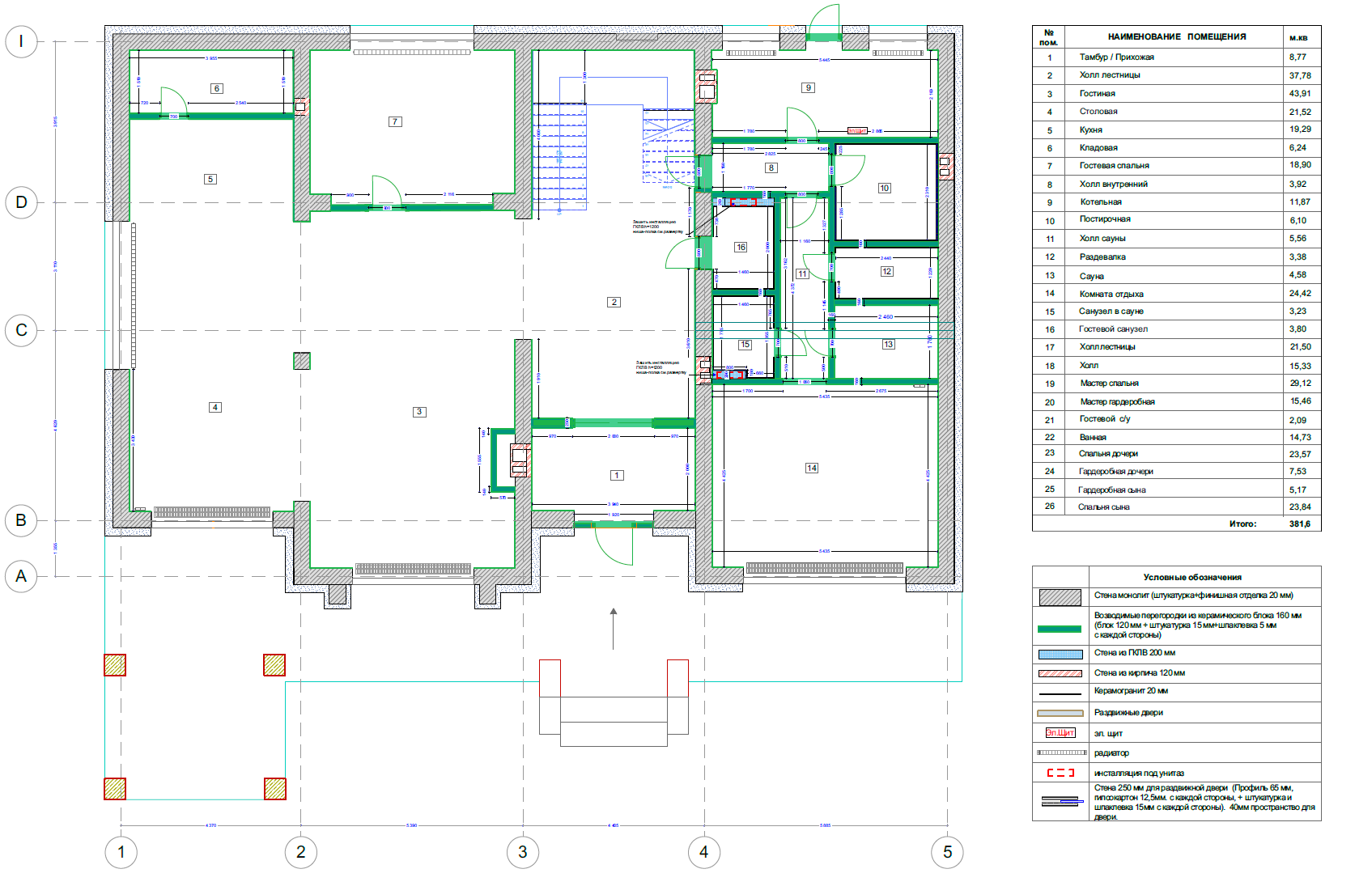The width and height of the screenshot is (1372, 886).
Task: Click the Гостевая спальня row name
Action: 1114,165
